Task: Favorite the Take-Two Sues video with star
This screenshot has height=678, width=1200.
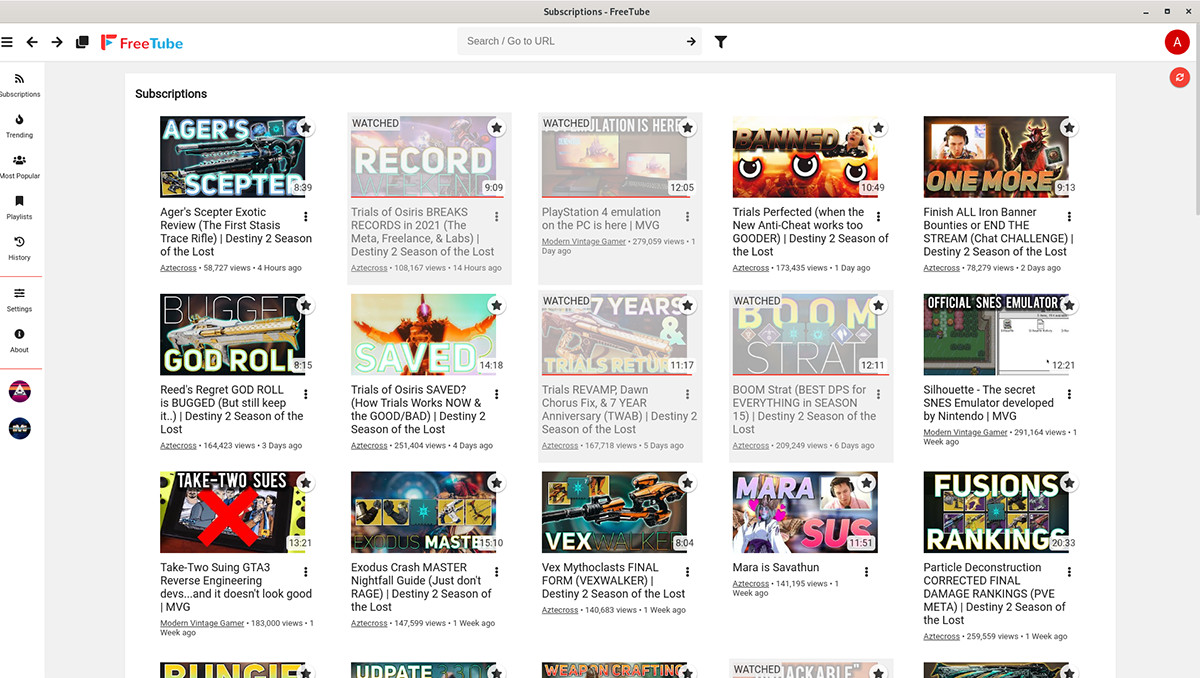Action: (305, 483)
